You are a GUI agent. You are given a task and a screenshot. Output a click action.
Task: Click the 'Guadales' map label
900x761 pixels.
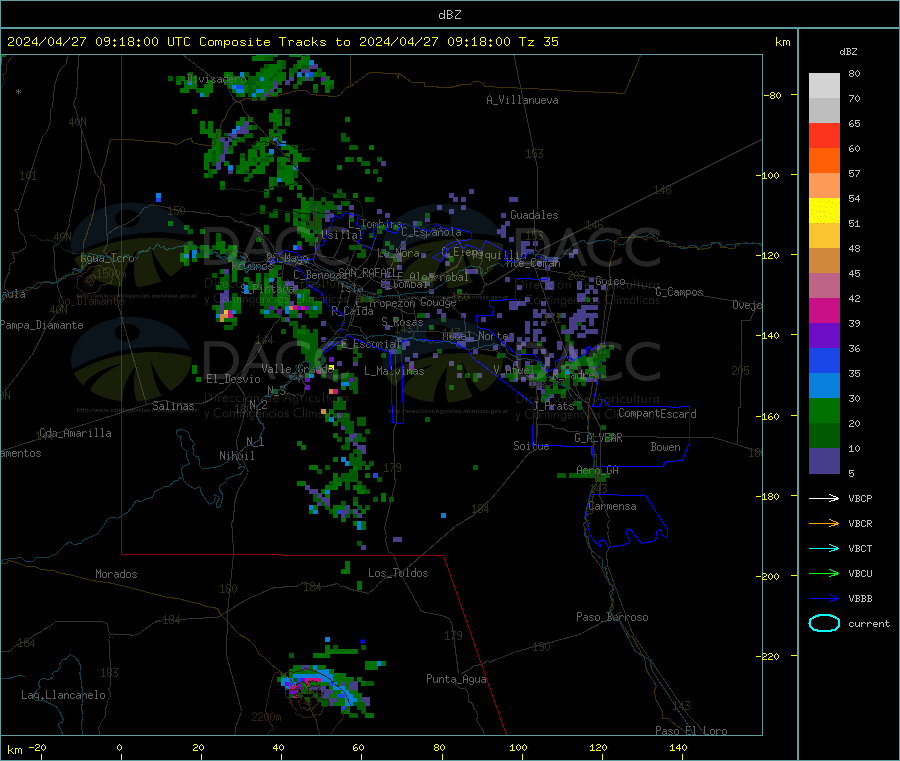534,215
